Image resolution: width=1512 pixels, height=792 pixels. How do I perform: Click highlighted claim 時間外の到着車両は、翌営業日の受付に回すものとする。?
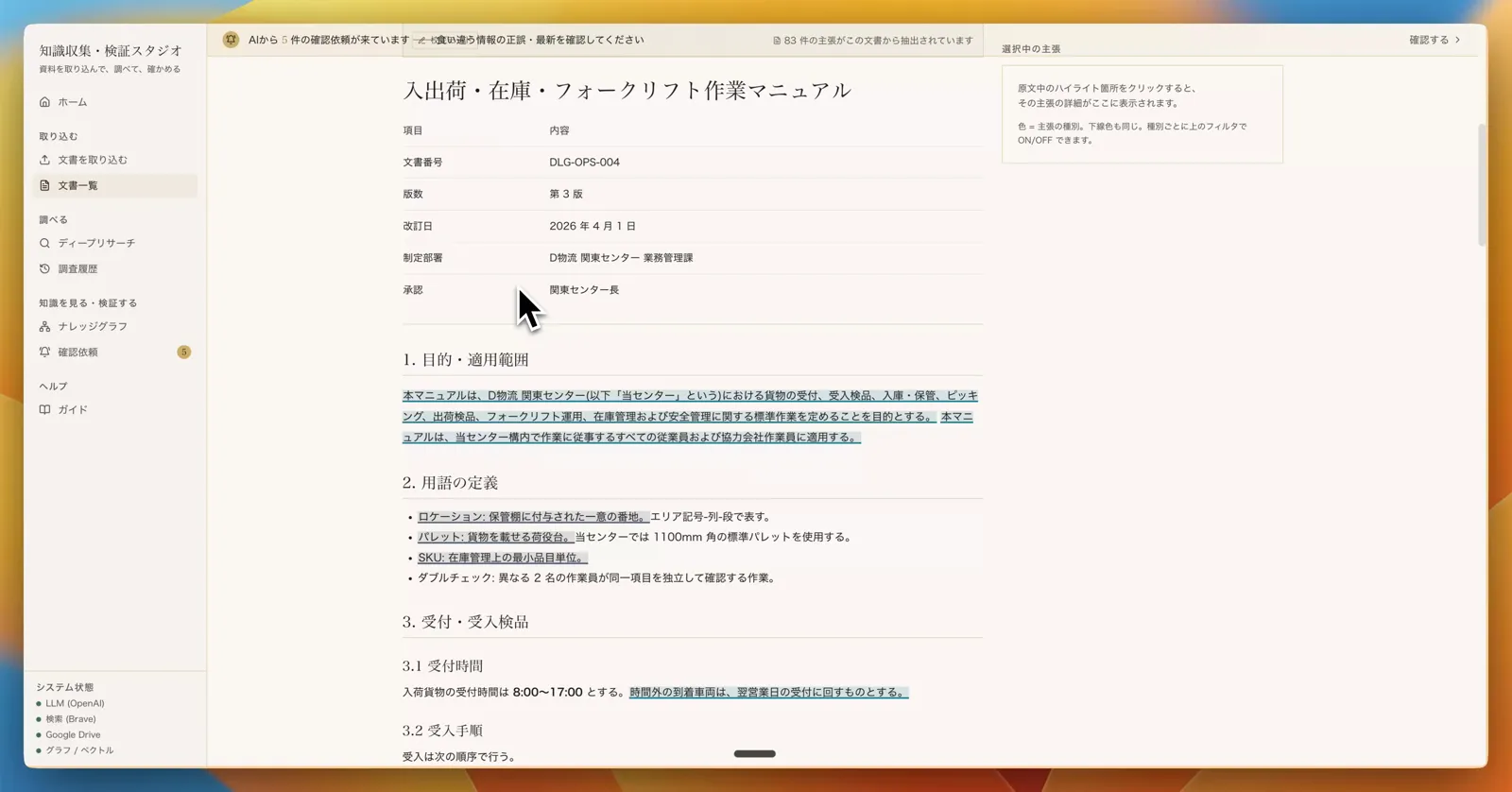[x=769, y=692]
